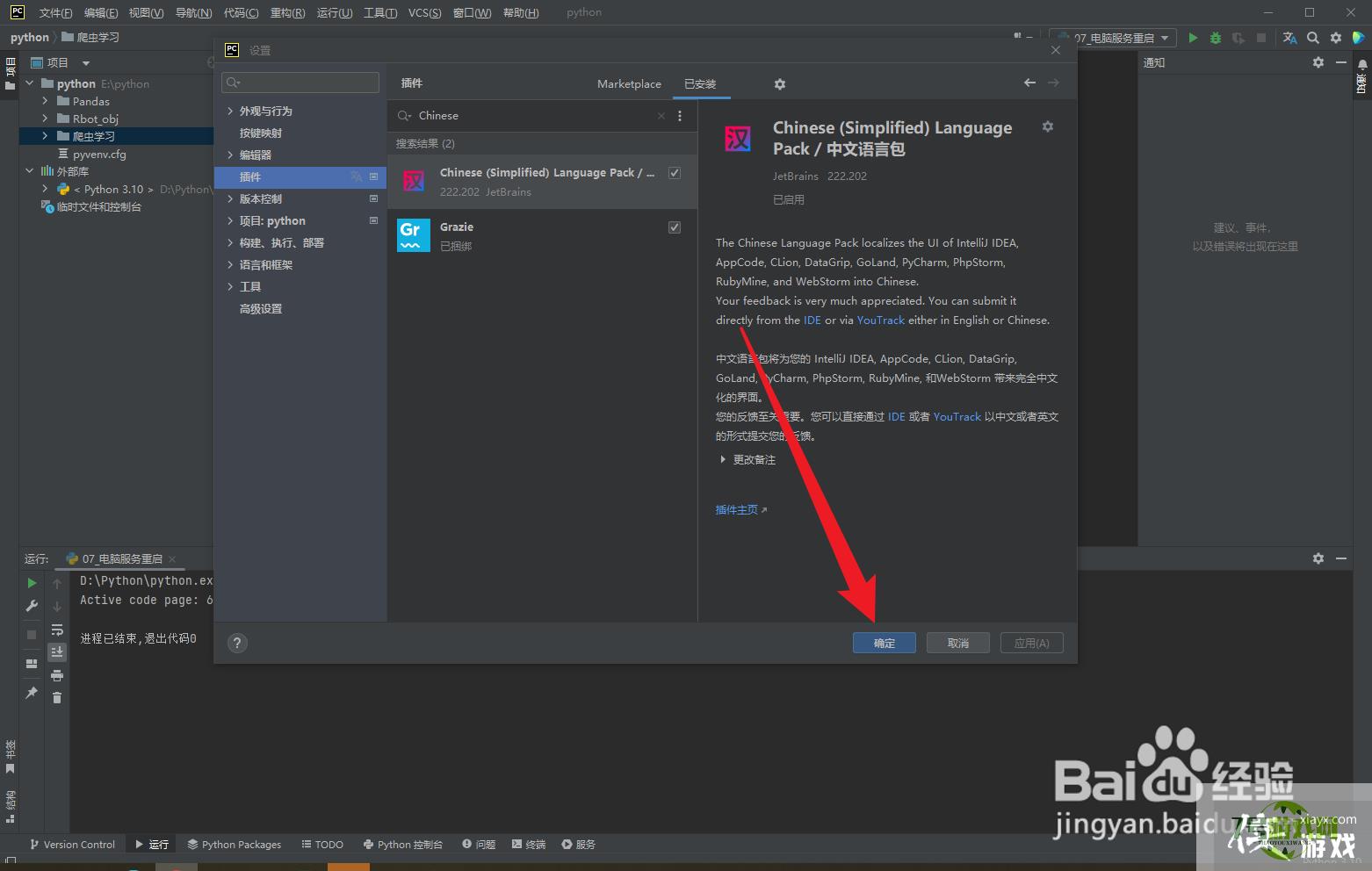
Task: Toggle the Grazie plugin checkbox
Action: point(675,227)
